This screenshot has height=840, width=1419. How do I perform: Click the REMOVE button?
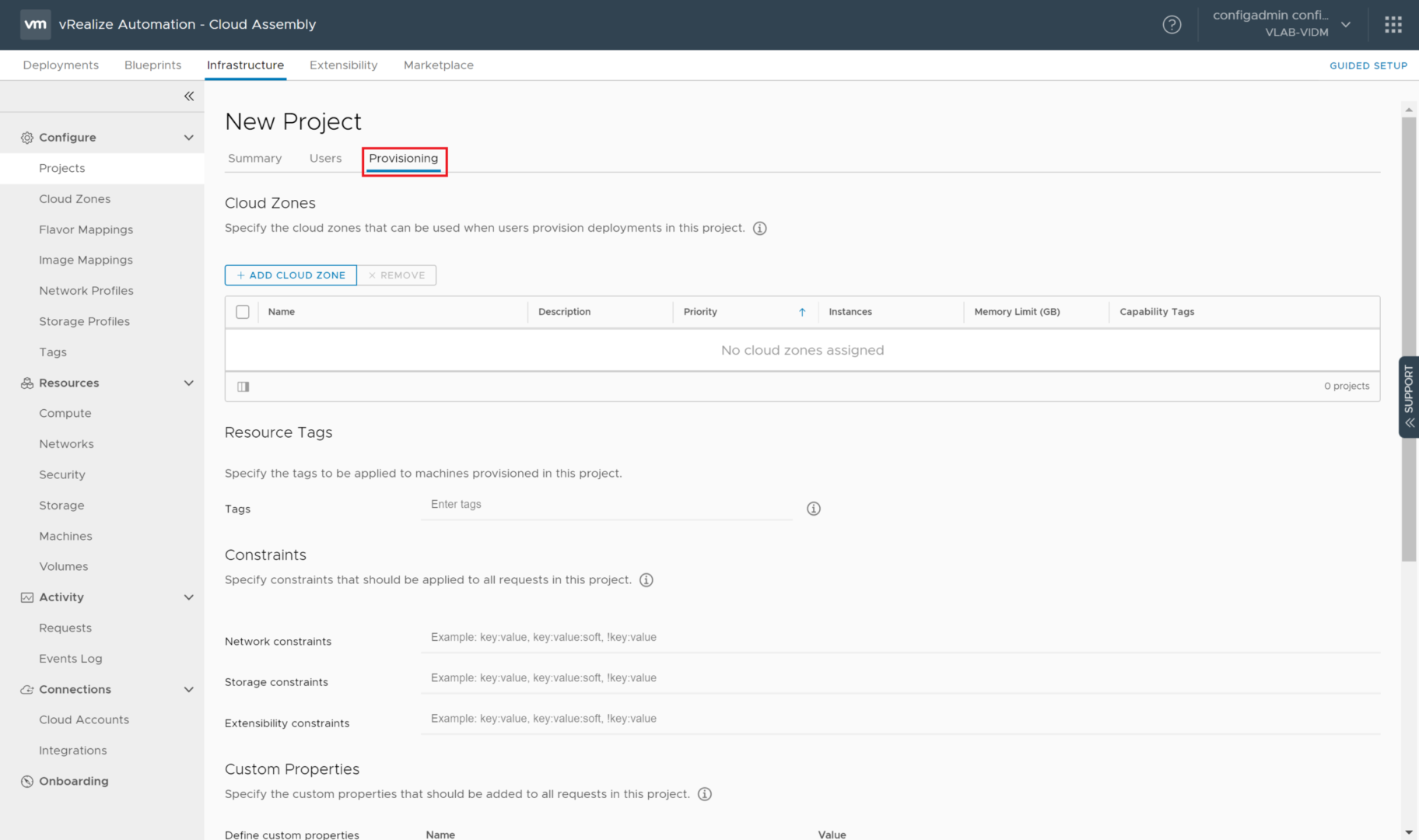pyautogui.click(x=397, y=275)
